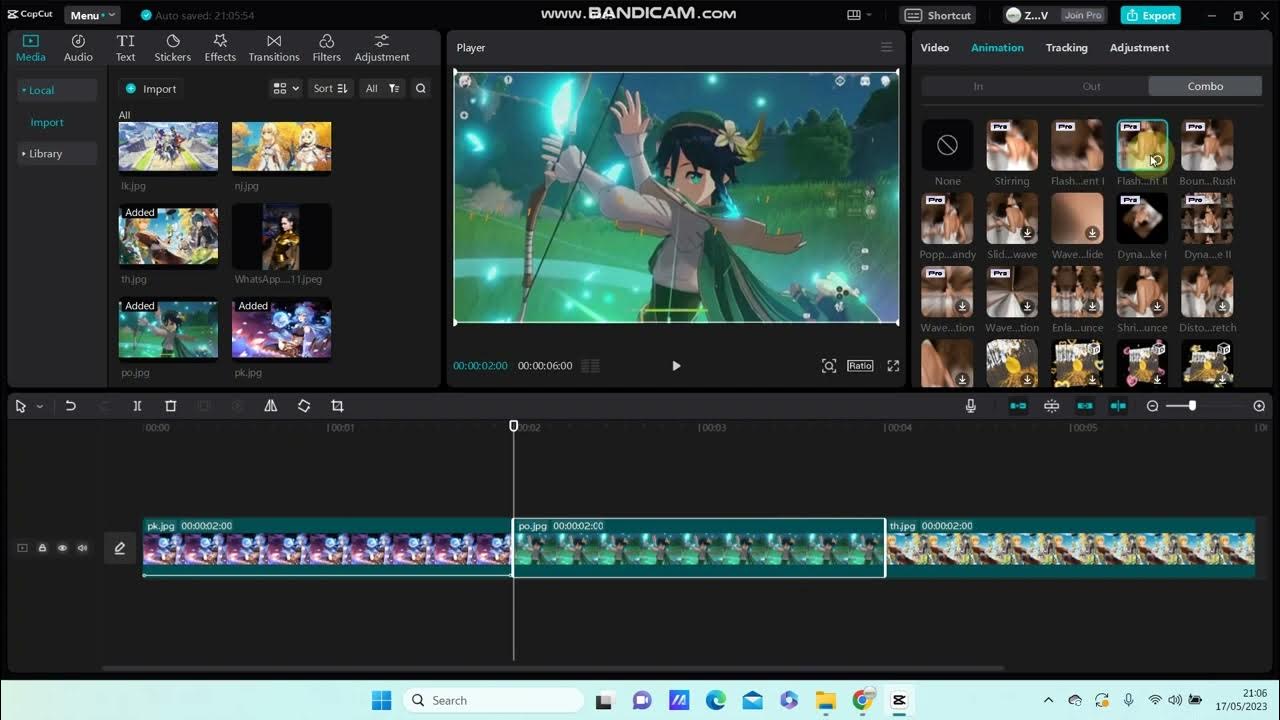The image size is (1280, 720).
Task: Open the layout switcher dropdown in title bar
Action: (859, 15)
